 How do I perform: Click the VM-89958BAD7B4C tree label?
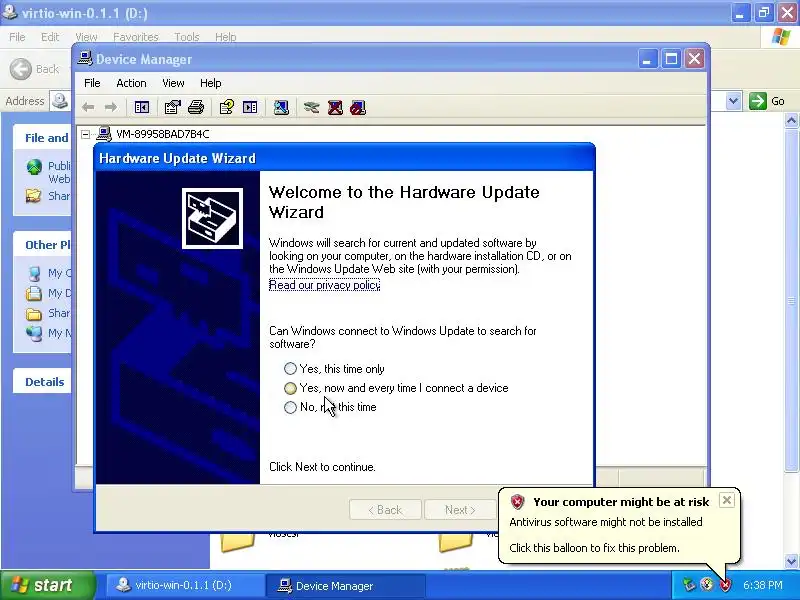[x=163, y=134]
